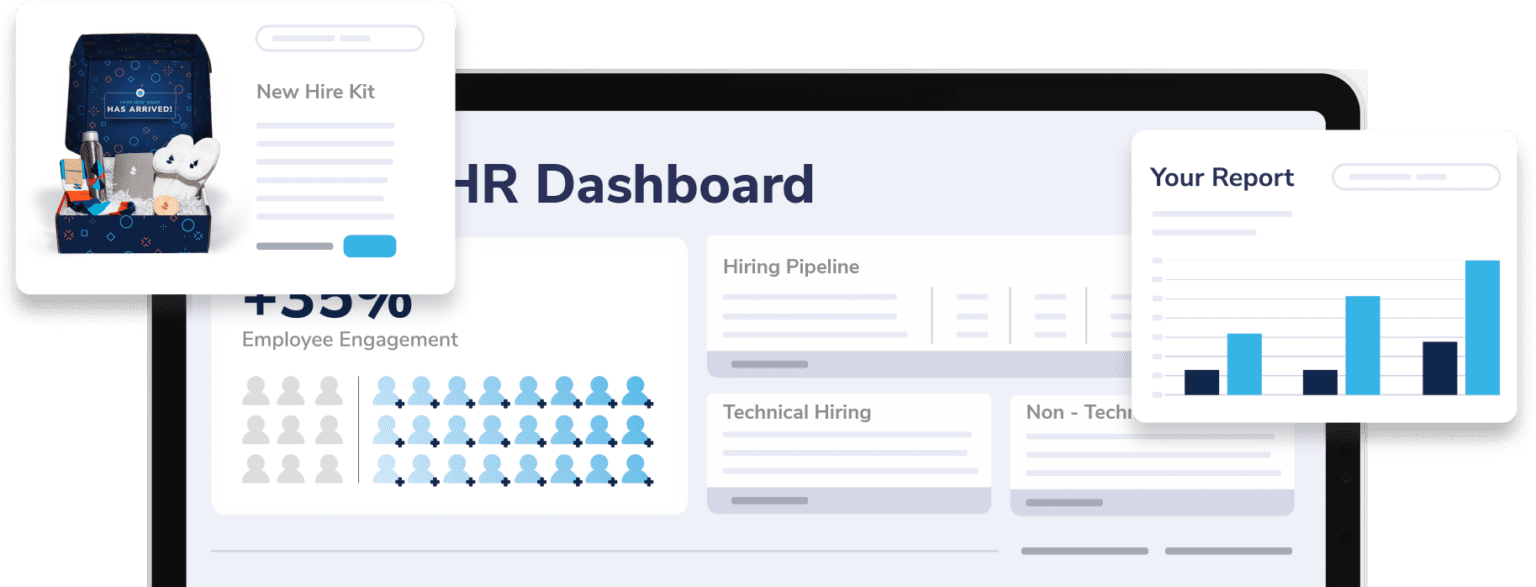Click the Employee Engagement label
This screenshot has width=1536, height=587.
coord(350,340)
